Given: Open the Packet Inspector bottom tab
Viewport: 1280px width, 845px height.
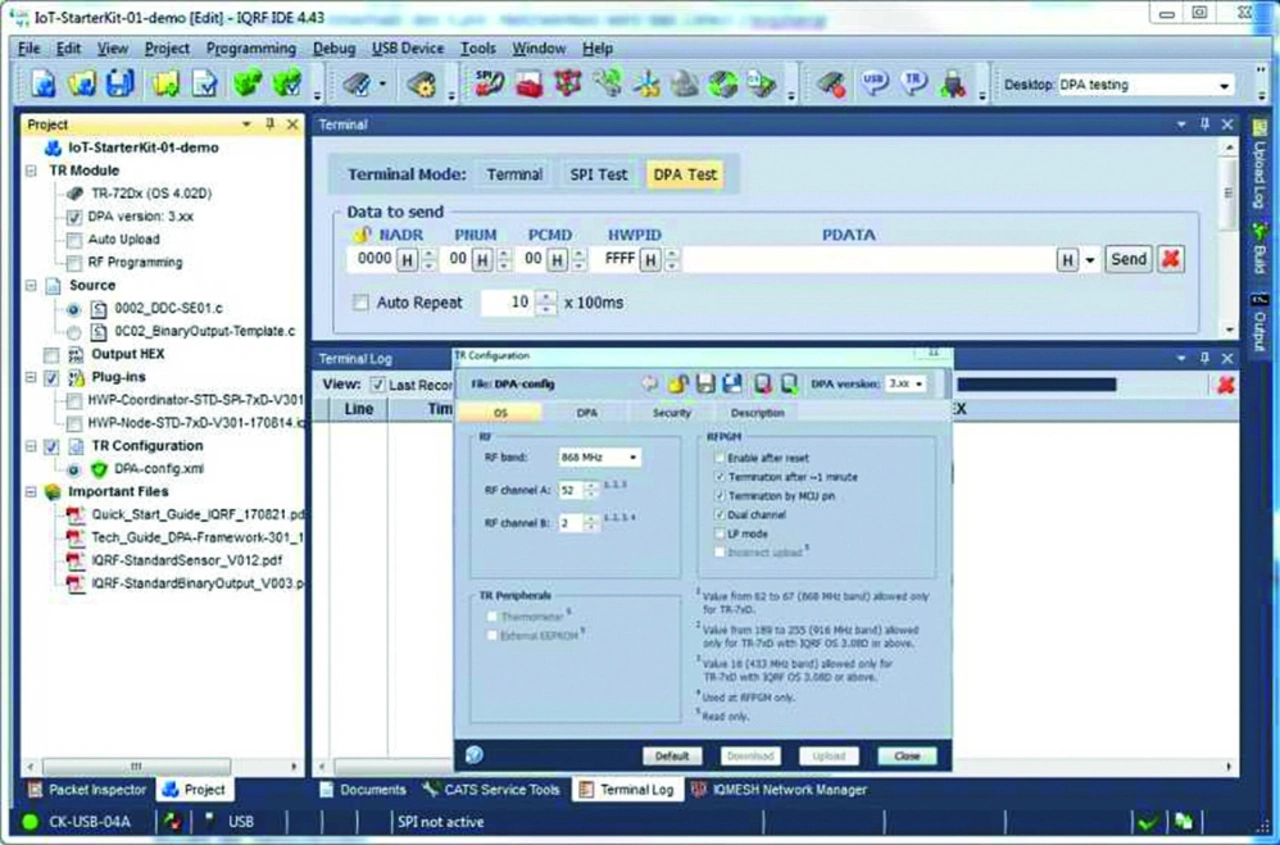Looking at the screenshot, I should (87, 789).
